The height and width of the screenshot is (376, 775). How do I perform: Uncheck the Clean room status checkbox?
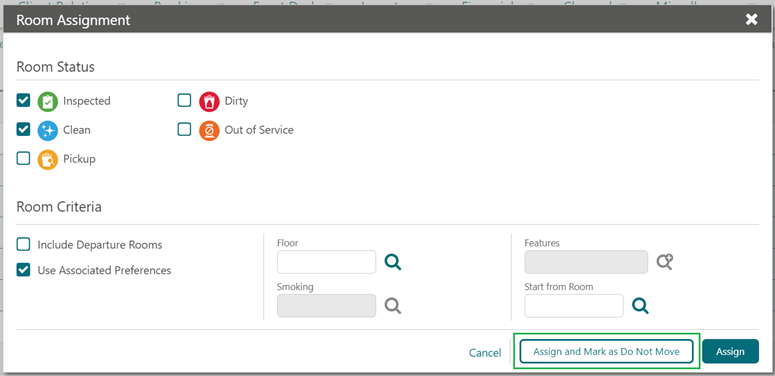pos(23,130)
